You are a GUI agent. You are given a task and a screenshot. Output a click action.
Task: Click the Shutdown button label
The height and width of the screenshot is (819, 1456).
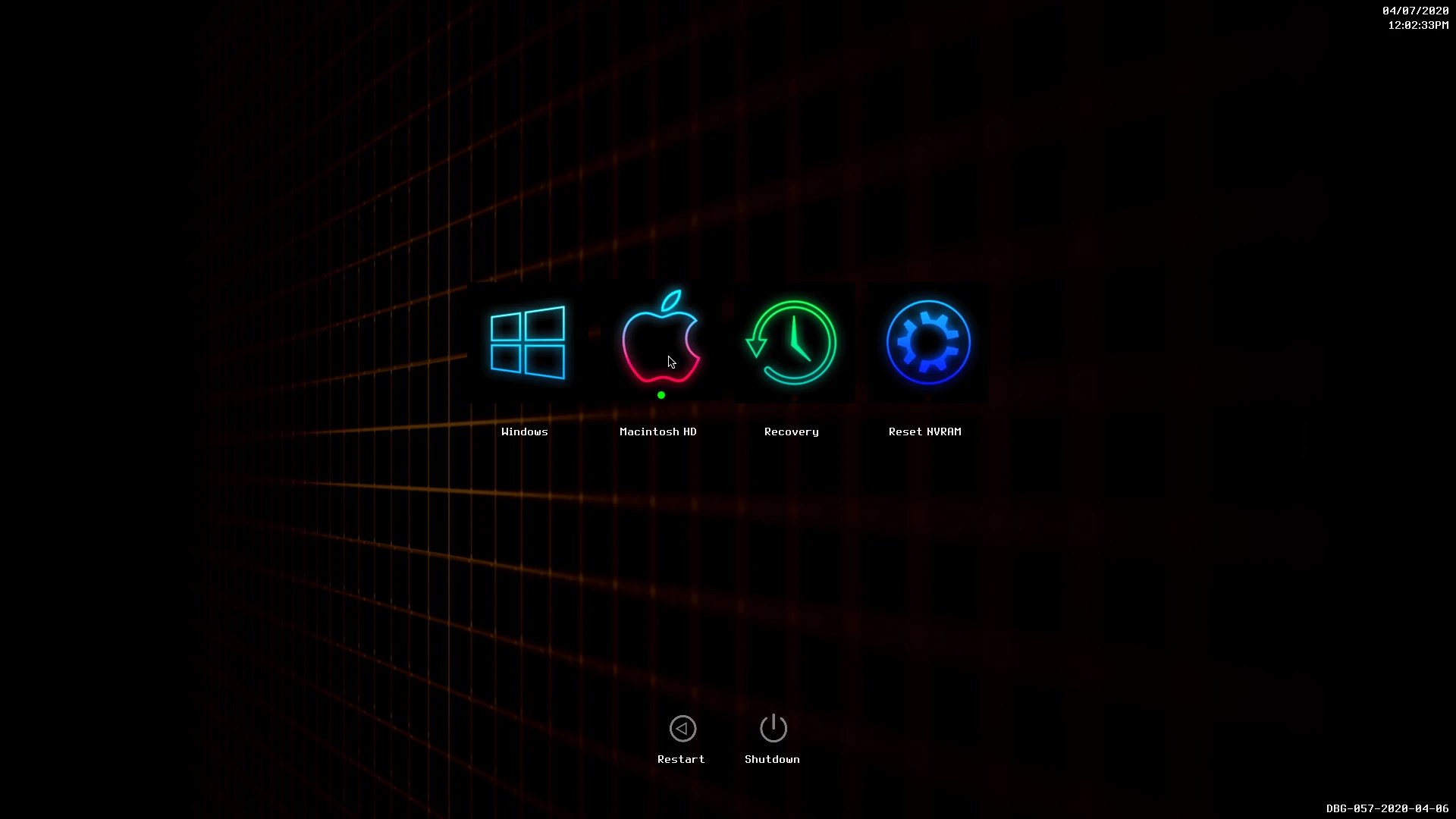pyautogui.click(x=772, y=759)
